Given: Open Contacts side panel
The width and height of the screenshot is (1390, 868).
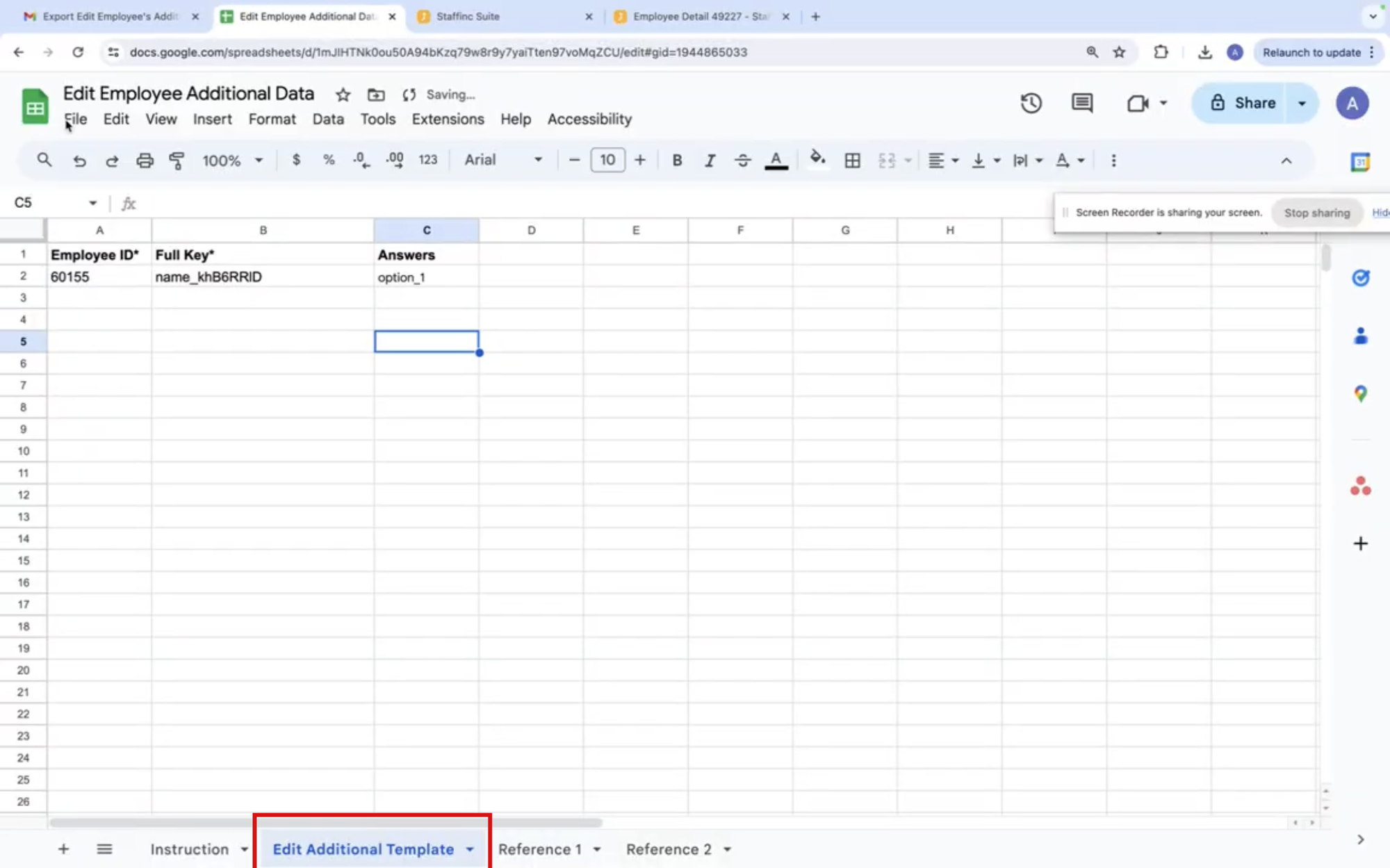Looking at the screenshot, I should pos(1360,336).
